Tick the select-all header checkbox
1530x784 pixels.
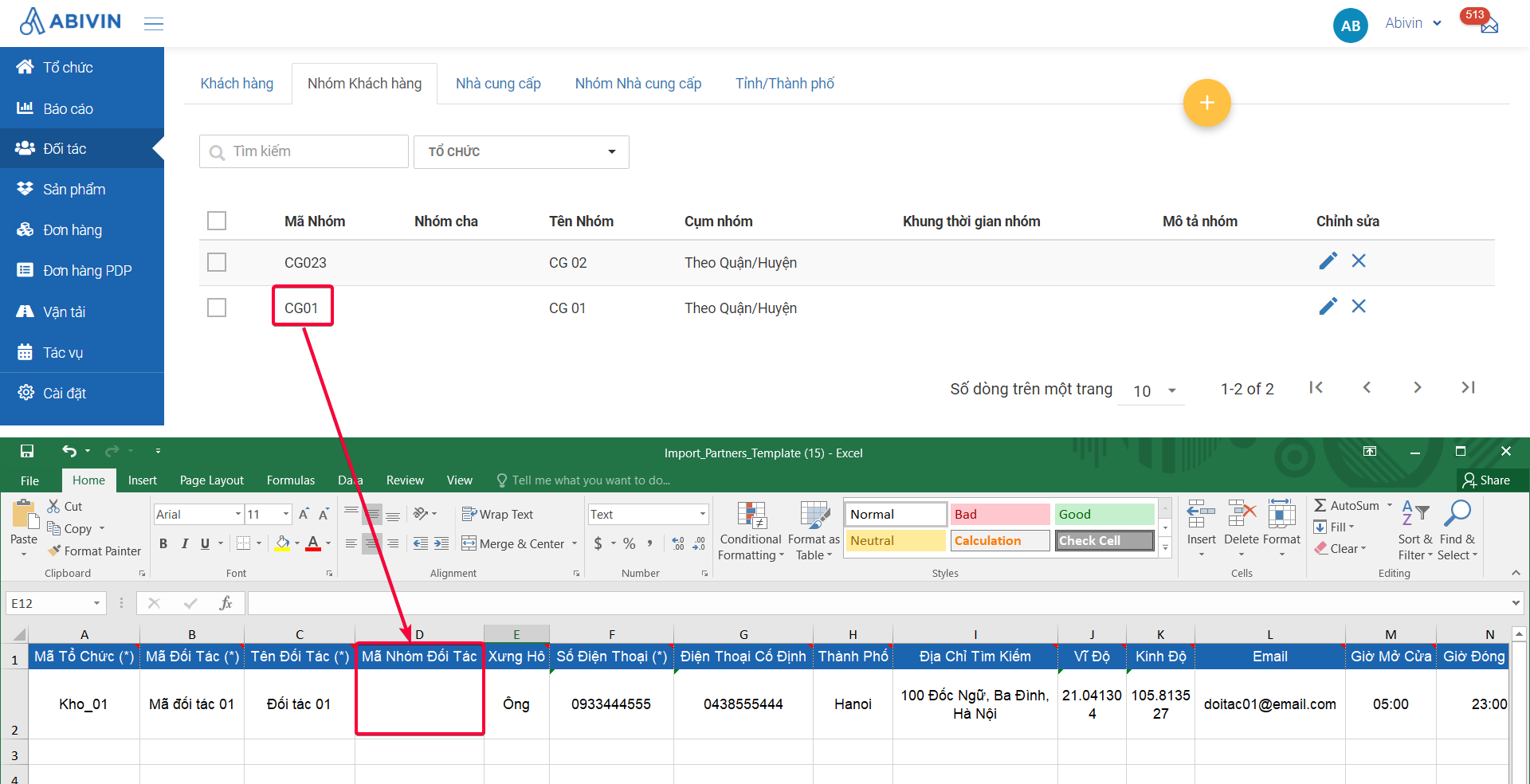pyautogui.click(x=217, y=221)
